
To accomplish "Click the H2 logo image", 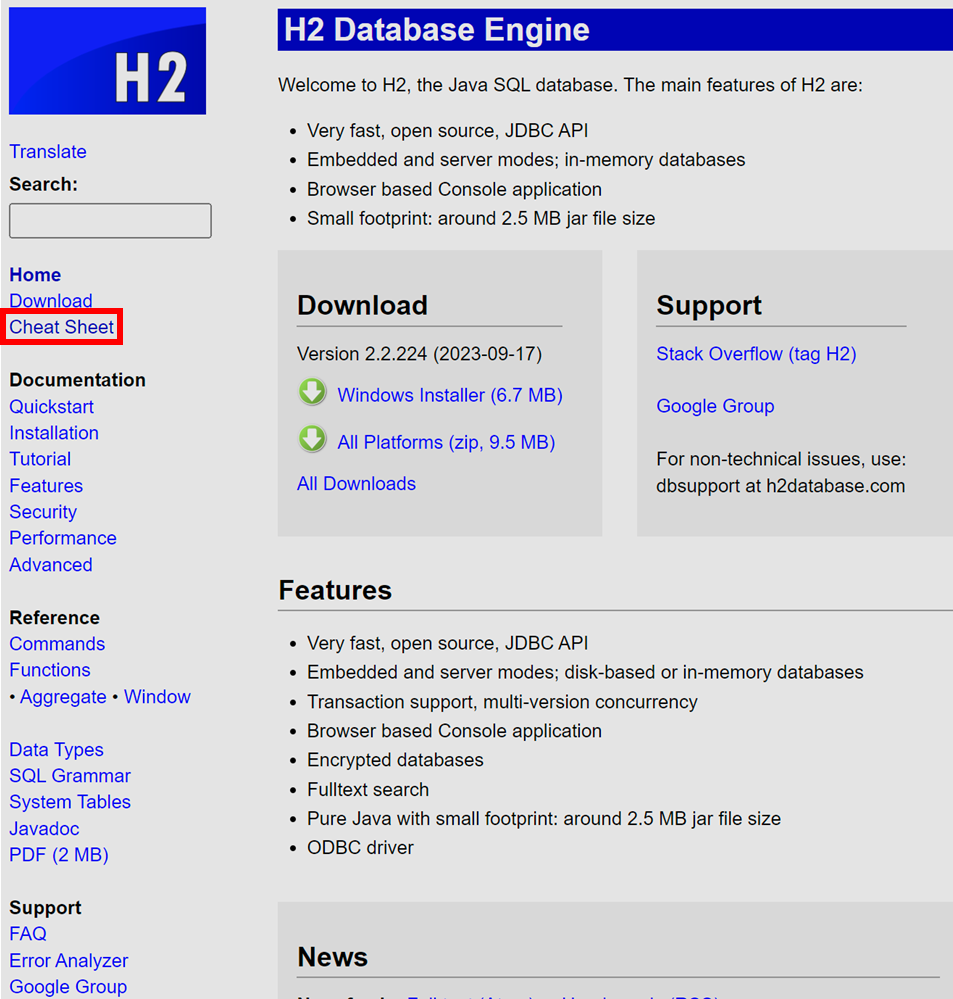I will pyautogui.click(x=107, y=61).
